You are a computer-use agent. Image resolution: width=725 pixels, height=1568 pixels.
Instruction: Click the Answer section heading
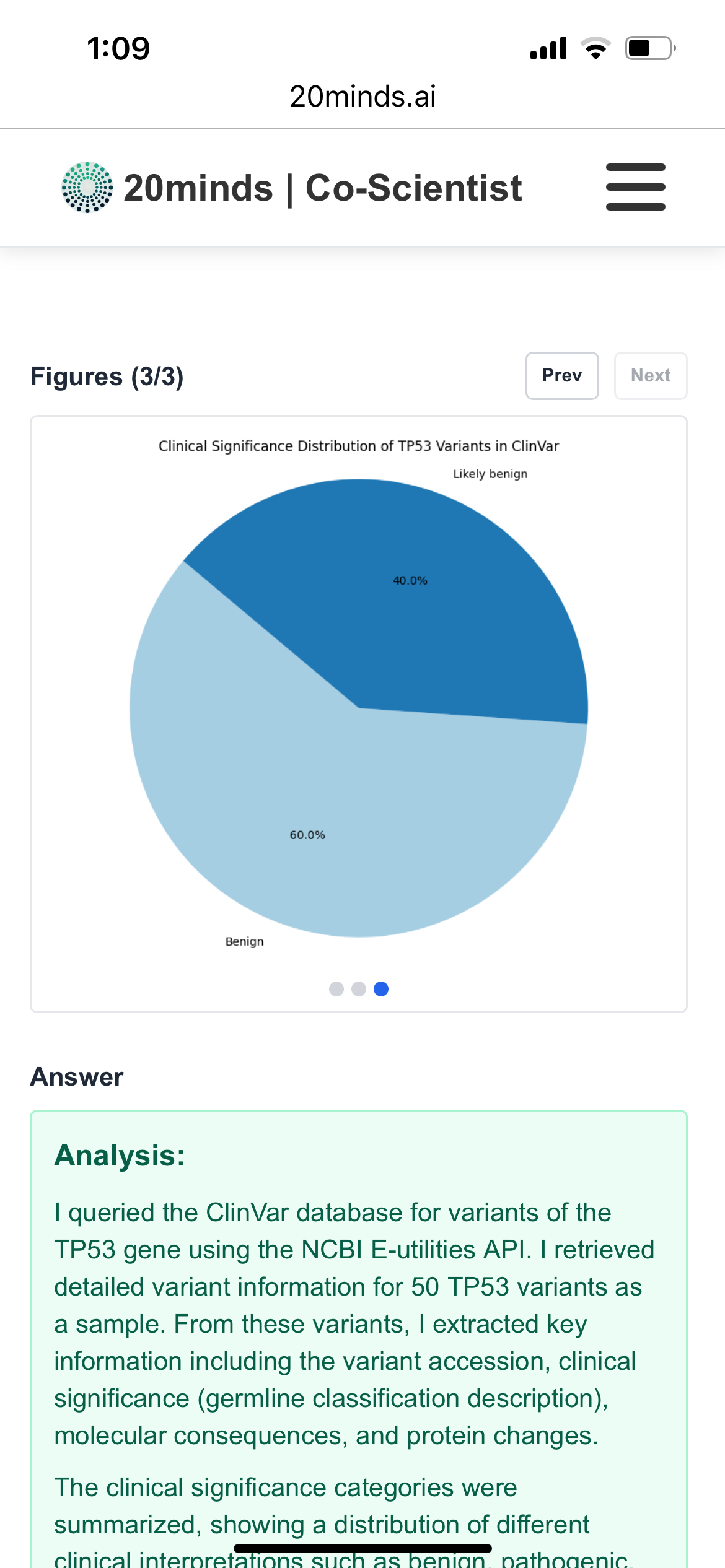point(77,1077)
